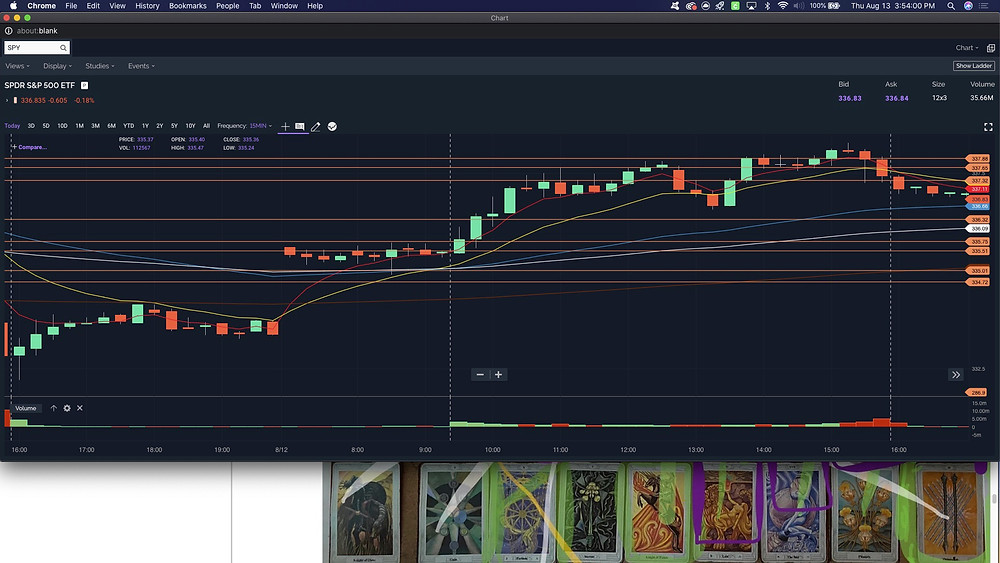Open the Chart dropdown at top right
1000x563 pixels.
click(967, 48)
